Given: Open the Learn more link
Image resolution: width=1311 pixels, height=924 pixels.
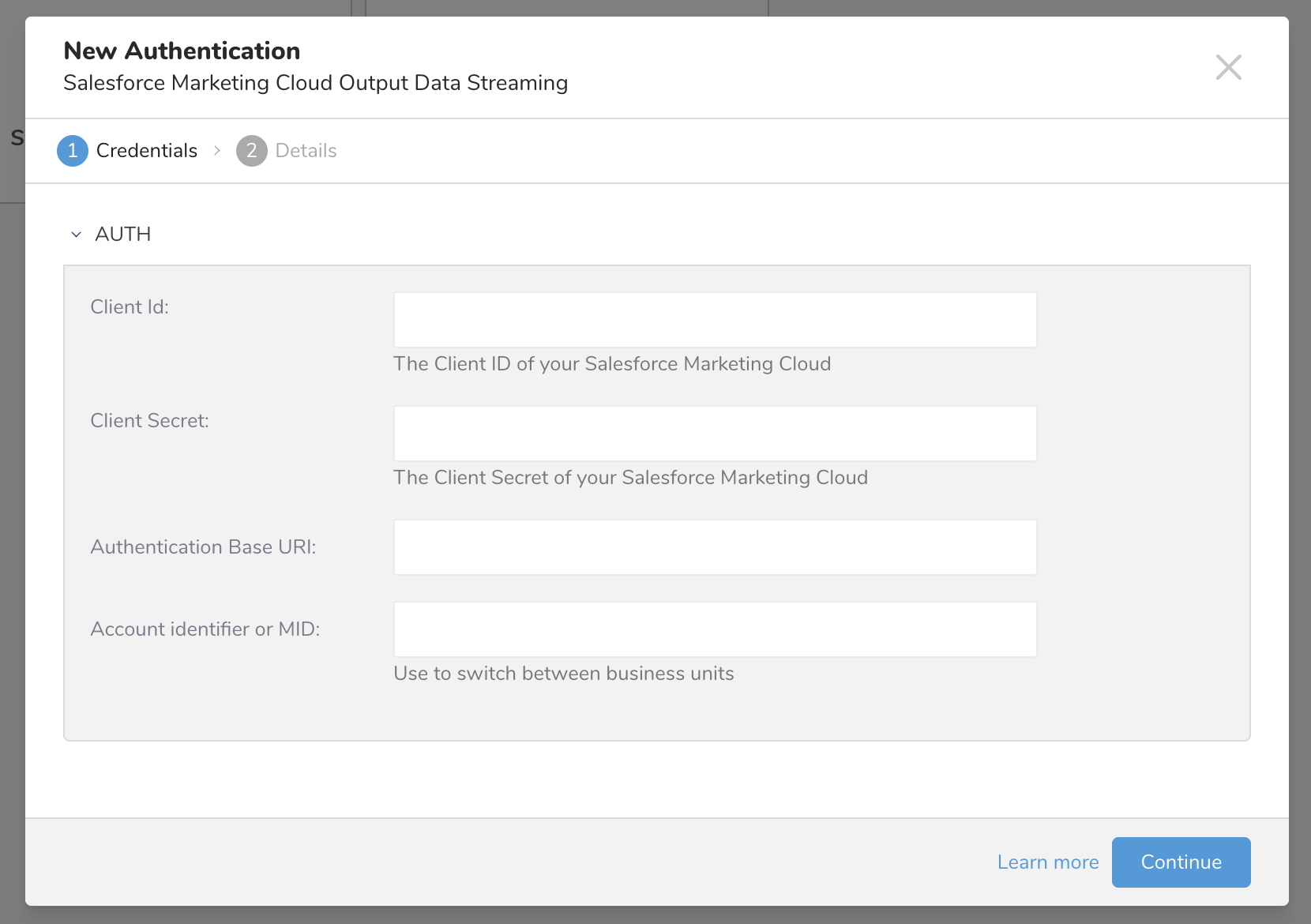Looking at the screenshot, I should pos(1047,862).
